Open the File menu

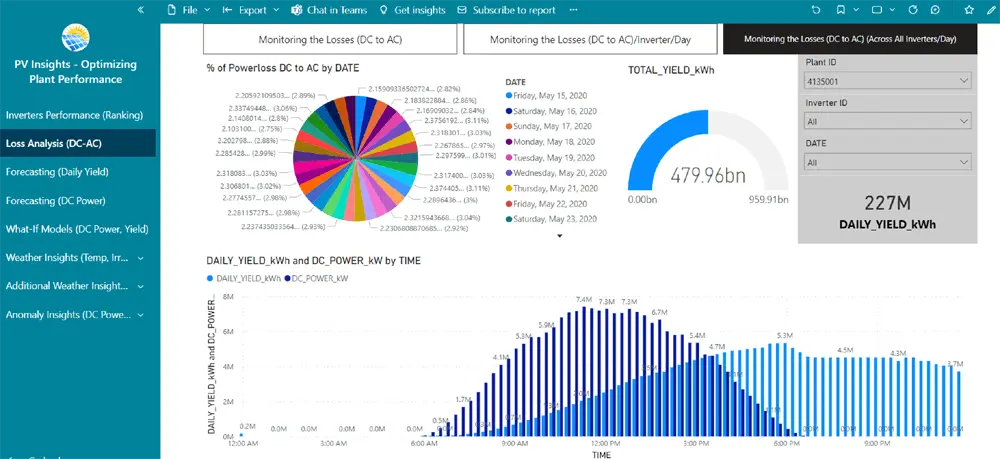[189, 10]
